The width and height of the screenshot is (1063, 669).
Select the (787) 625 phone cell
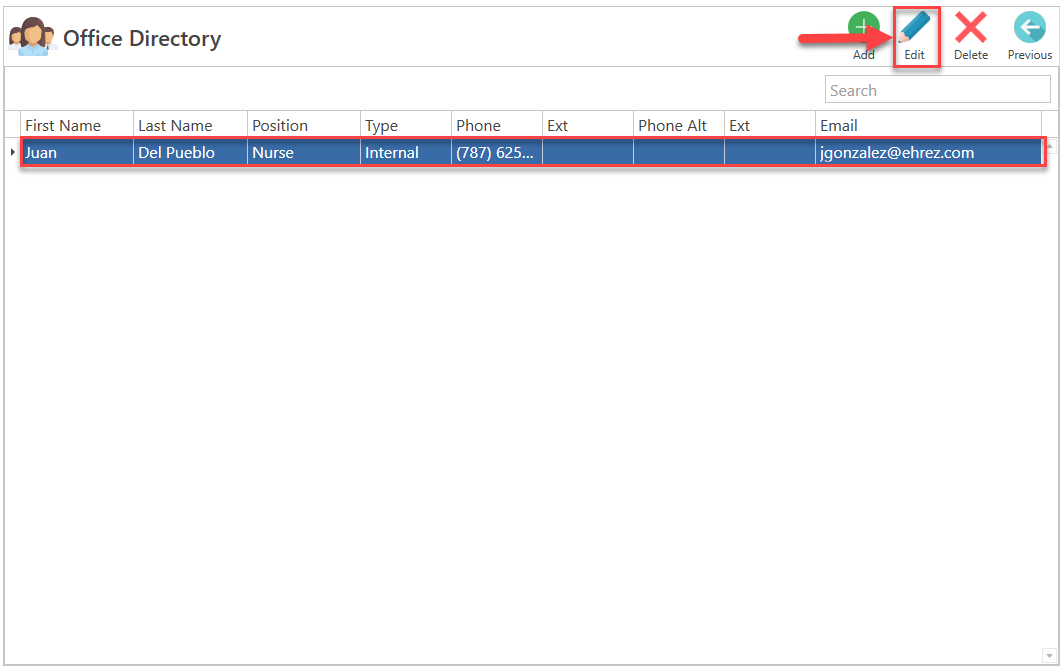click(497, 153)
